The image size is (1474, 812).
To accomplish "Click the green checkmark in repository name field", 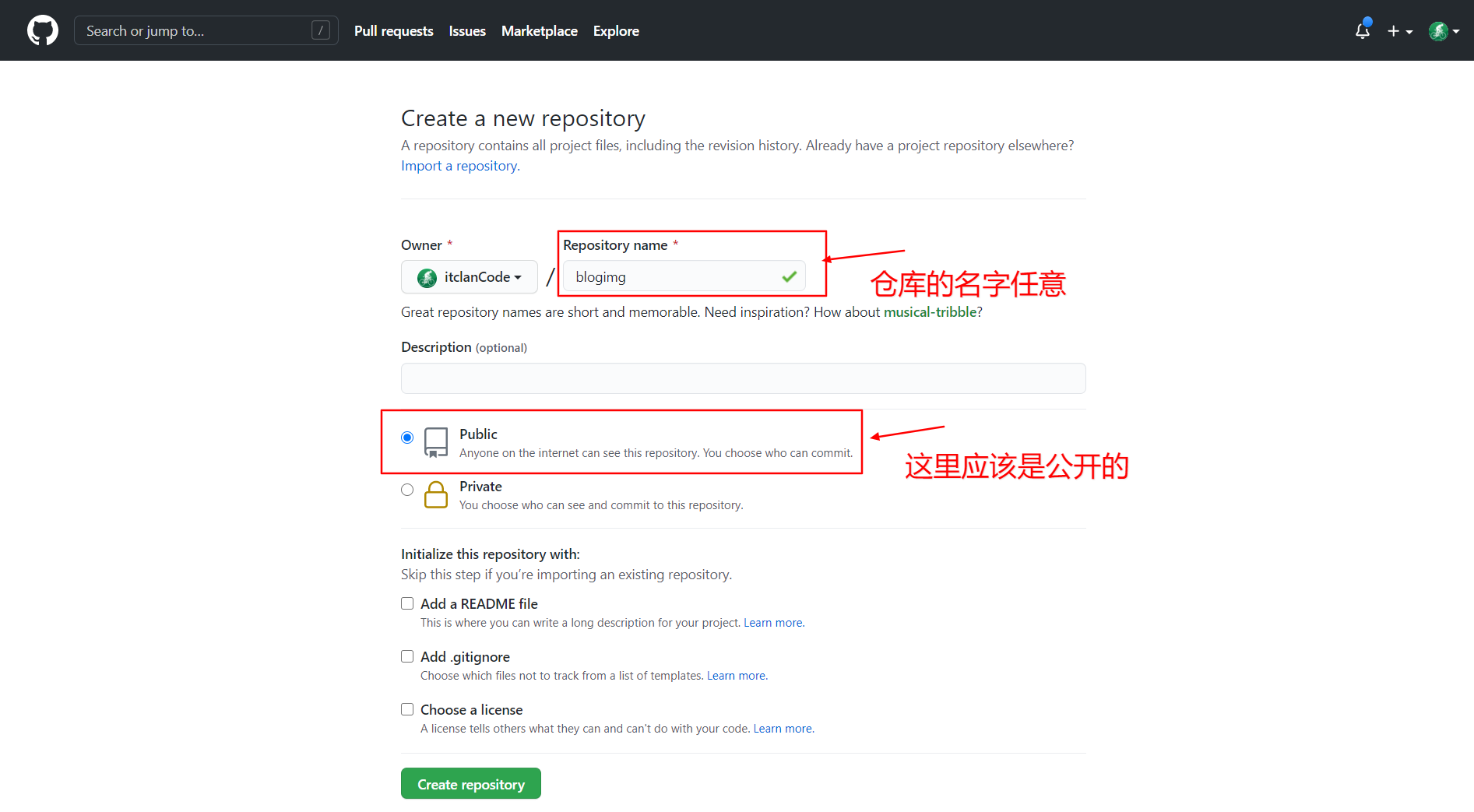I will coord(789,276).
